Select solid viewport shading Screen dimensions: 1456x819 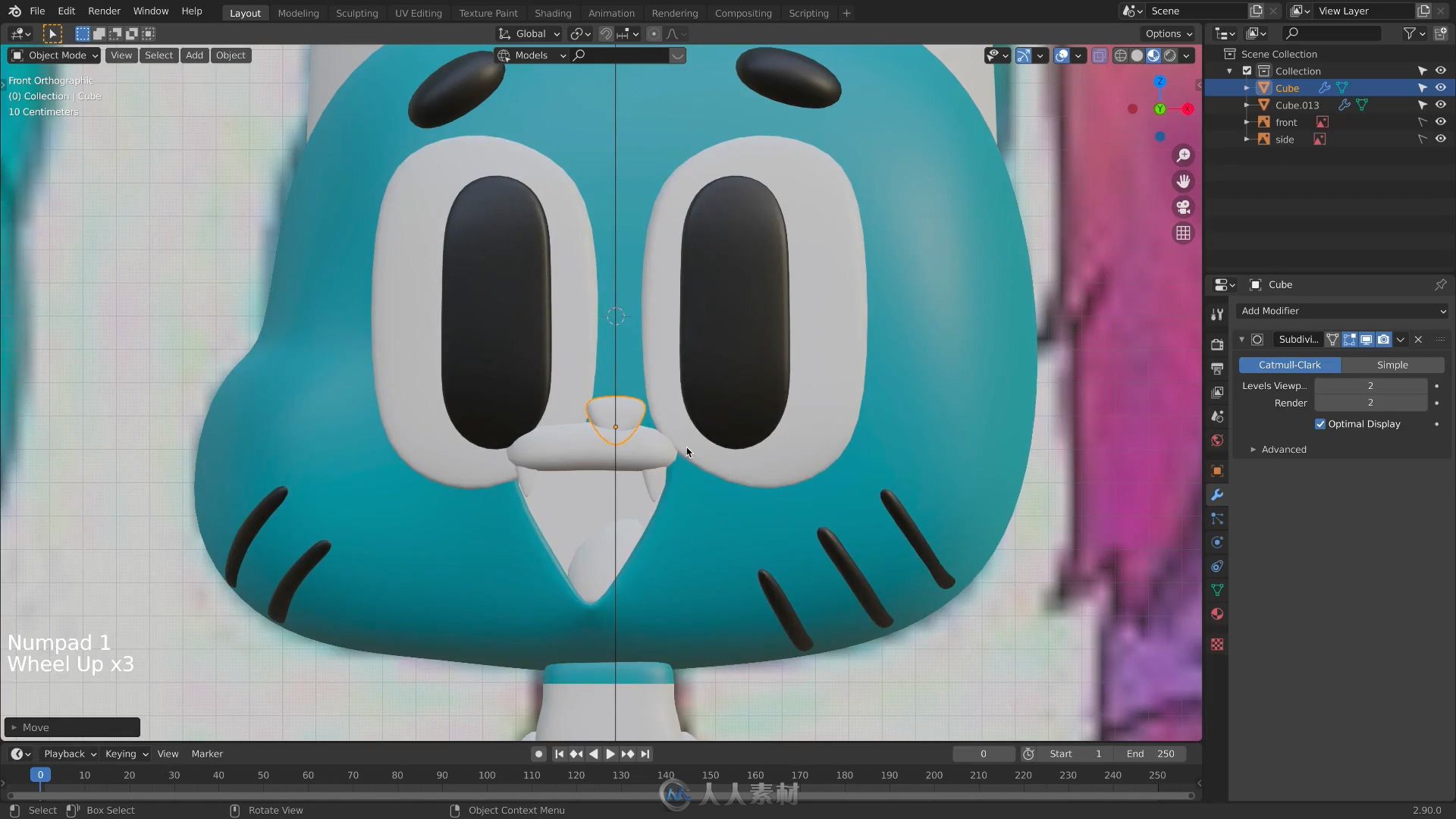[1137, 55]
